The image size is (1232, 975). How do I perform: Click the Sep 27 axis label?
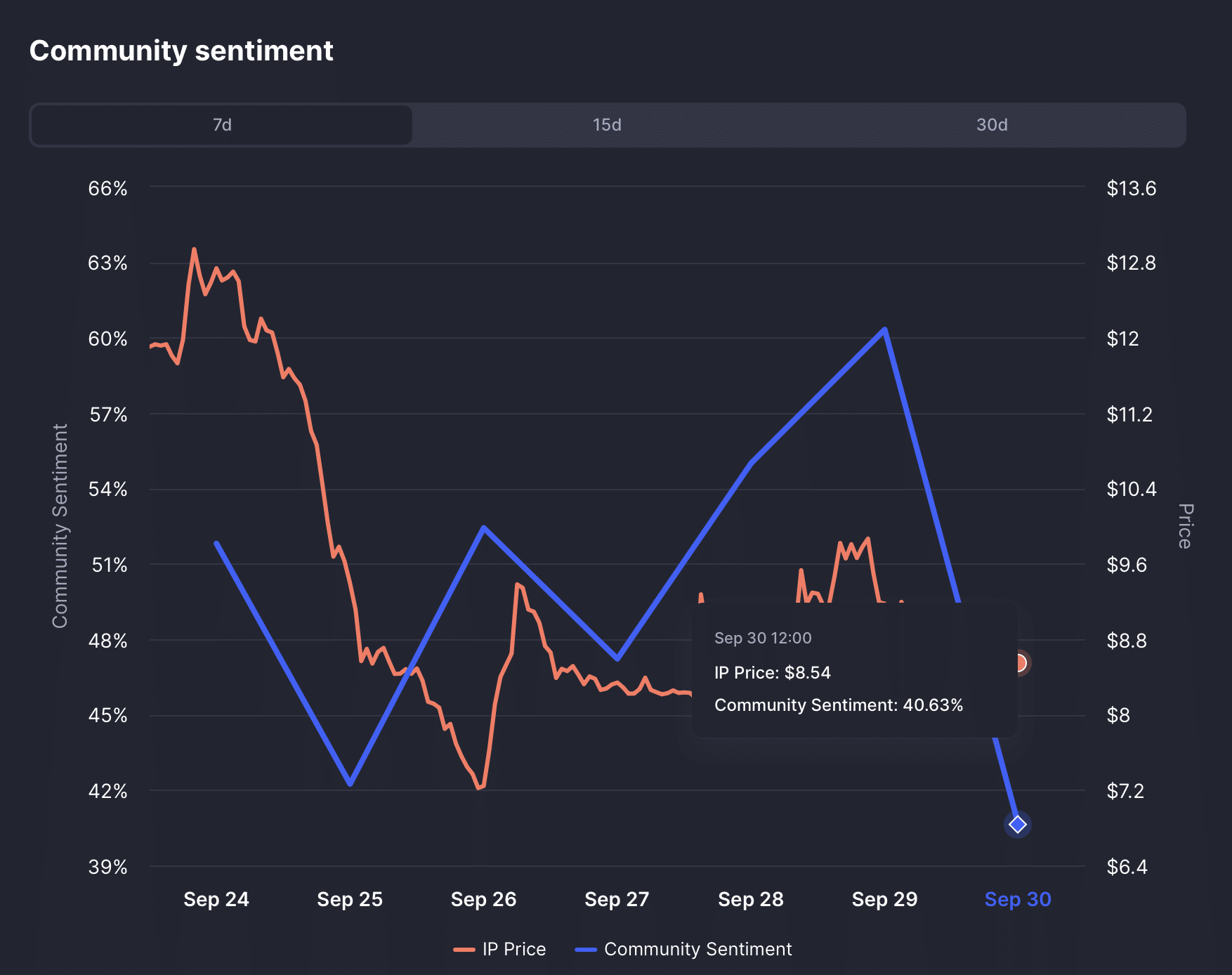[x=616, y=899]
